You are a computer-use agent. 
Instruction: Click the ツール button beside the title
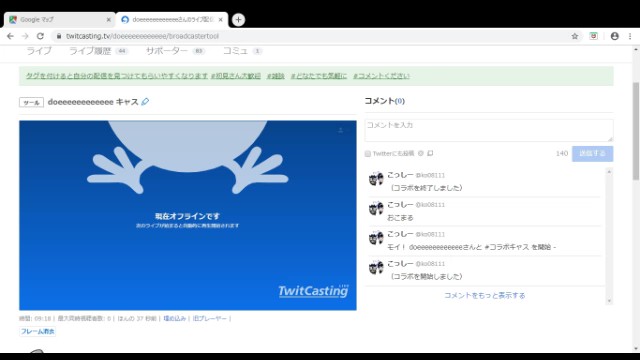(x=31, y=102)
